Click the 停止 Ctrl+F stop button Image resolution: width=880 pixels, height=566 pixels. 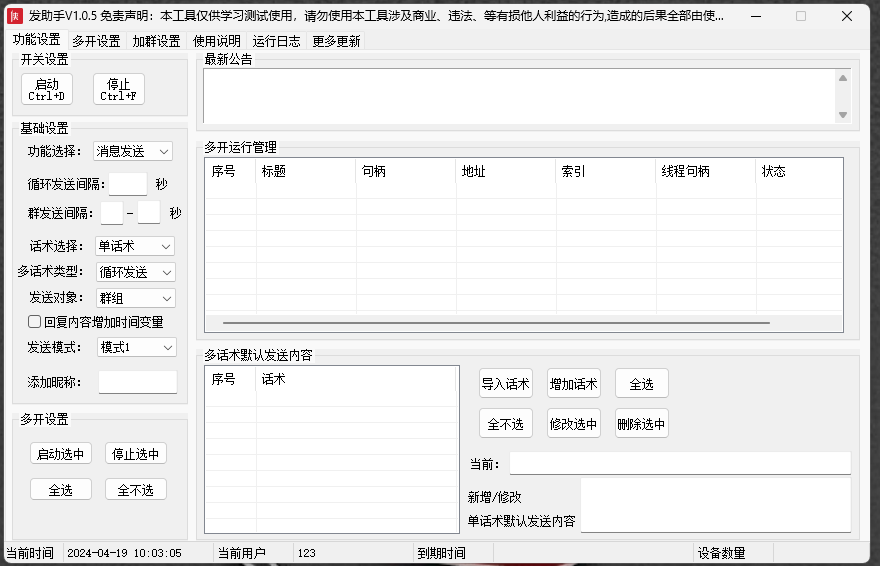[119, 89]
